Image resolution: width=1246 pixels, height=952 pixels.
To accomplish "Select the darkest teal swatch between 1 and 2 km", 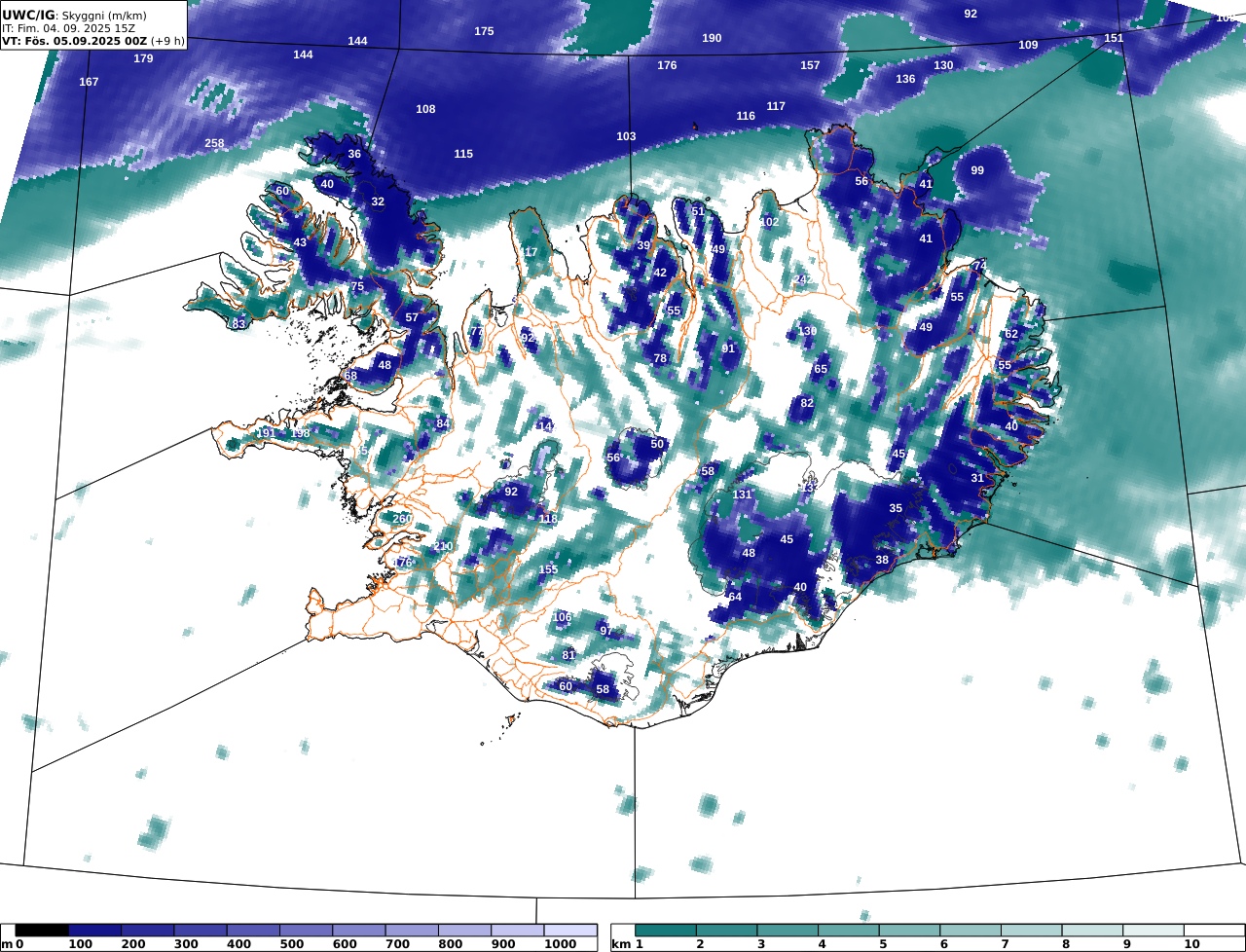I will 667,931.
